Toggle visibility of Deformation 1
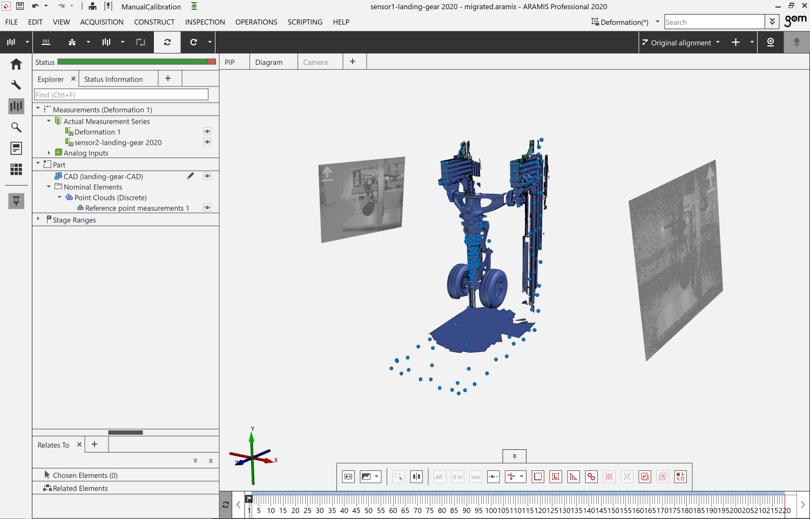The image size is (810, 519). (x=207, y=132)
